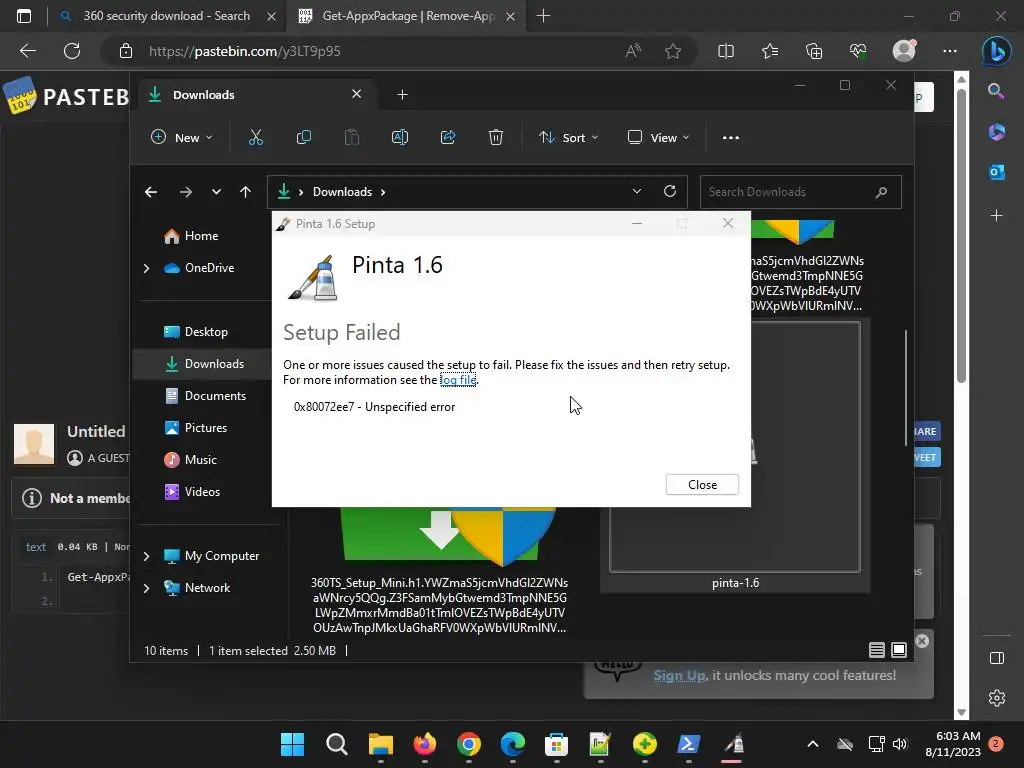The width and height of the screenshot is (1024, 768).
Task: Open Edge sidebar search icon
Action: point(996,91)
